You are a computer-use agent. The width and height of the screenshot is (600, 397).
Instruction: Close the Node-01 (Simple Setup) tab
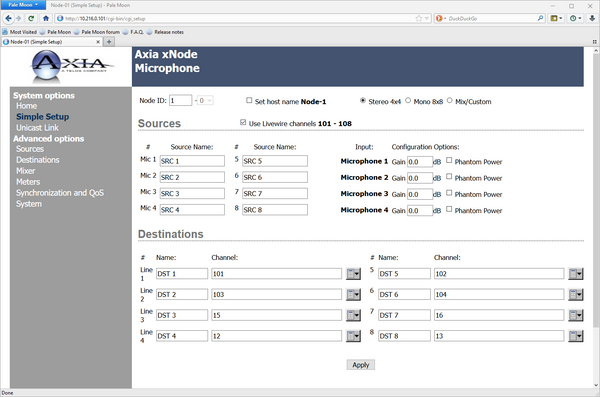(x=98, y=42)
